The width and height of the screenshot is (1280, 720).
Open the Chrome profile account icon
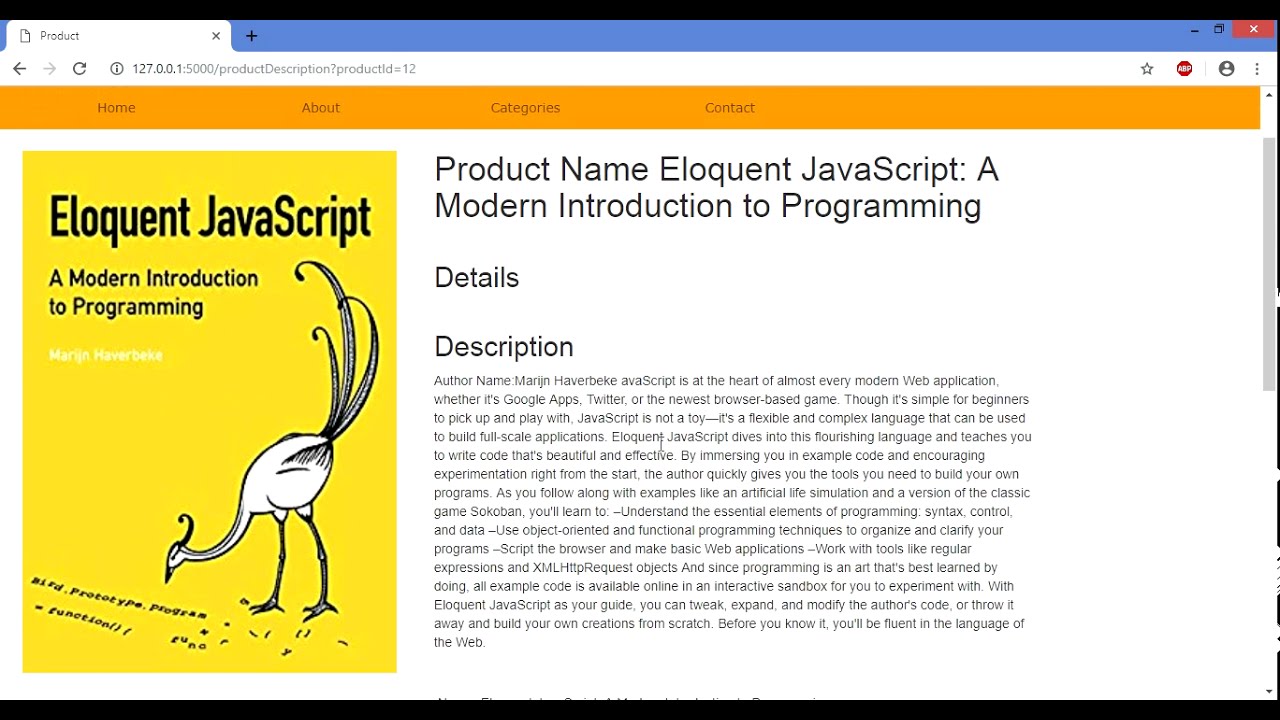1226,69
